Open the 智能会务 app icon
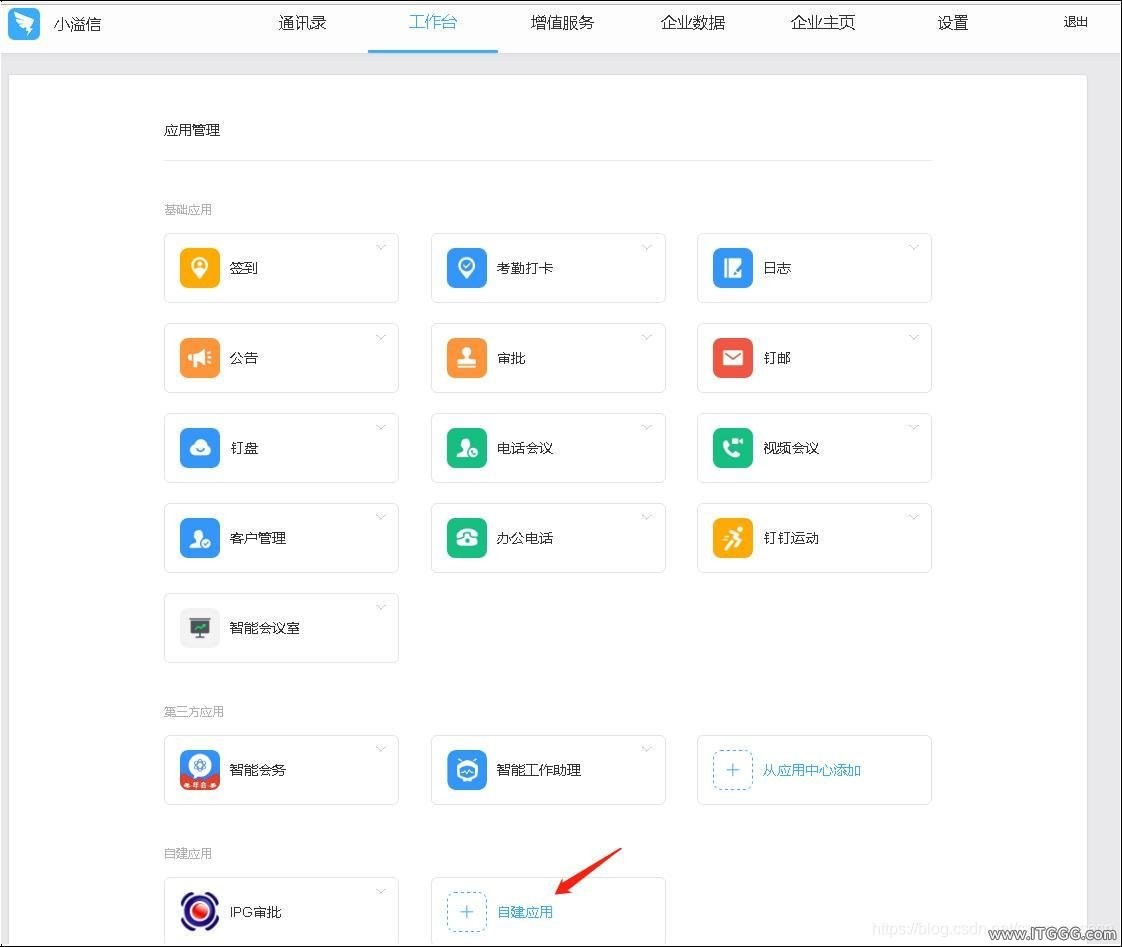The height and width of the screenshot is (947, 1122). pos(200,770)
